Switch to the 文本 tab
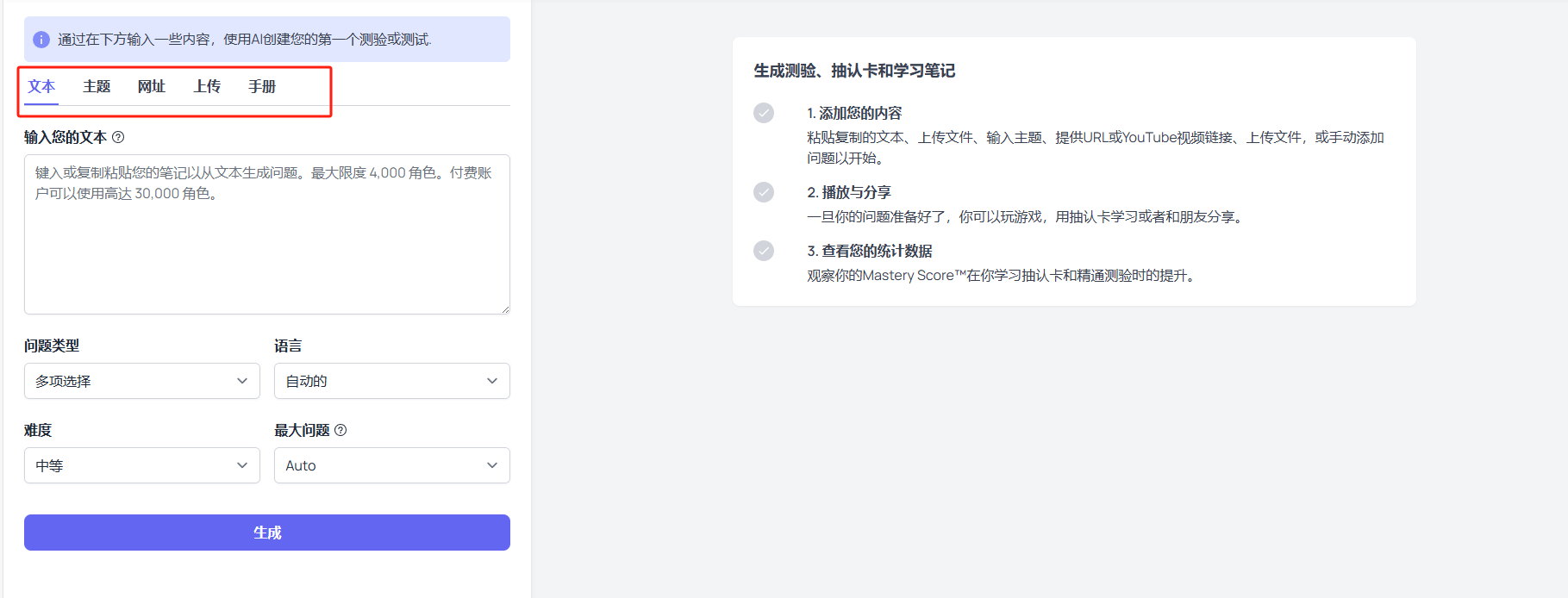This screenshot has height=598, width=1568. point(41,86)
